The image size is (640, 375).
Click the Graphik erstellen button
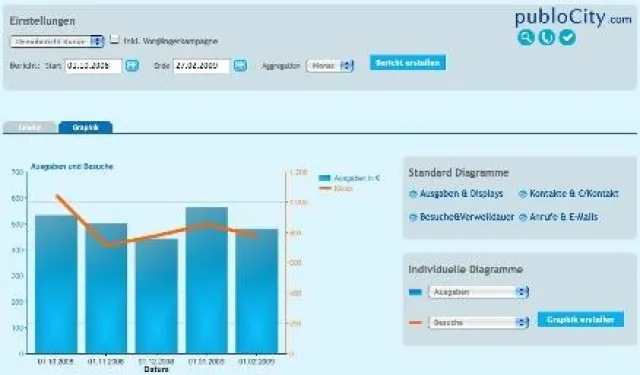pos(580,320)
